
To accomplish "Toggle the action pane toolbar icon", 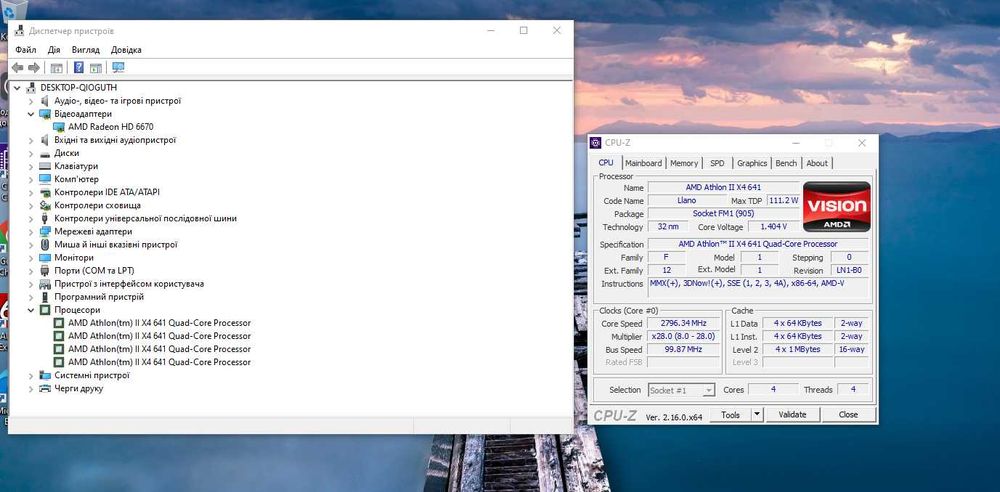I will click(x=96, y=68).
